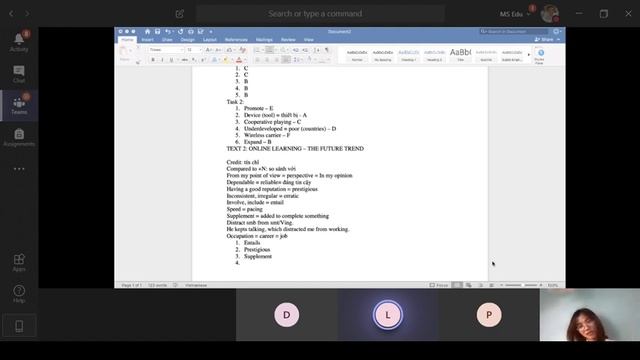Switch to the Insert ribbon tab
640x360 pixels.
point(147,40)
